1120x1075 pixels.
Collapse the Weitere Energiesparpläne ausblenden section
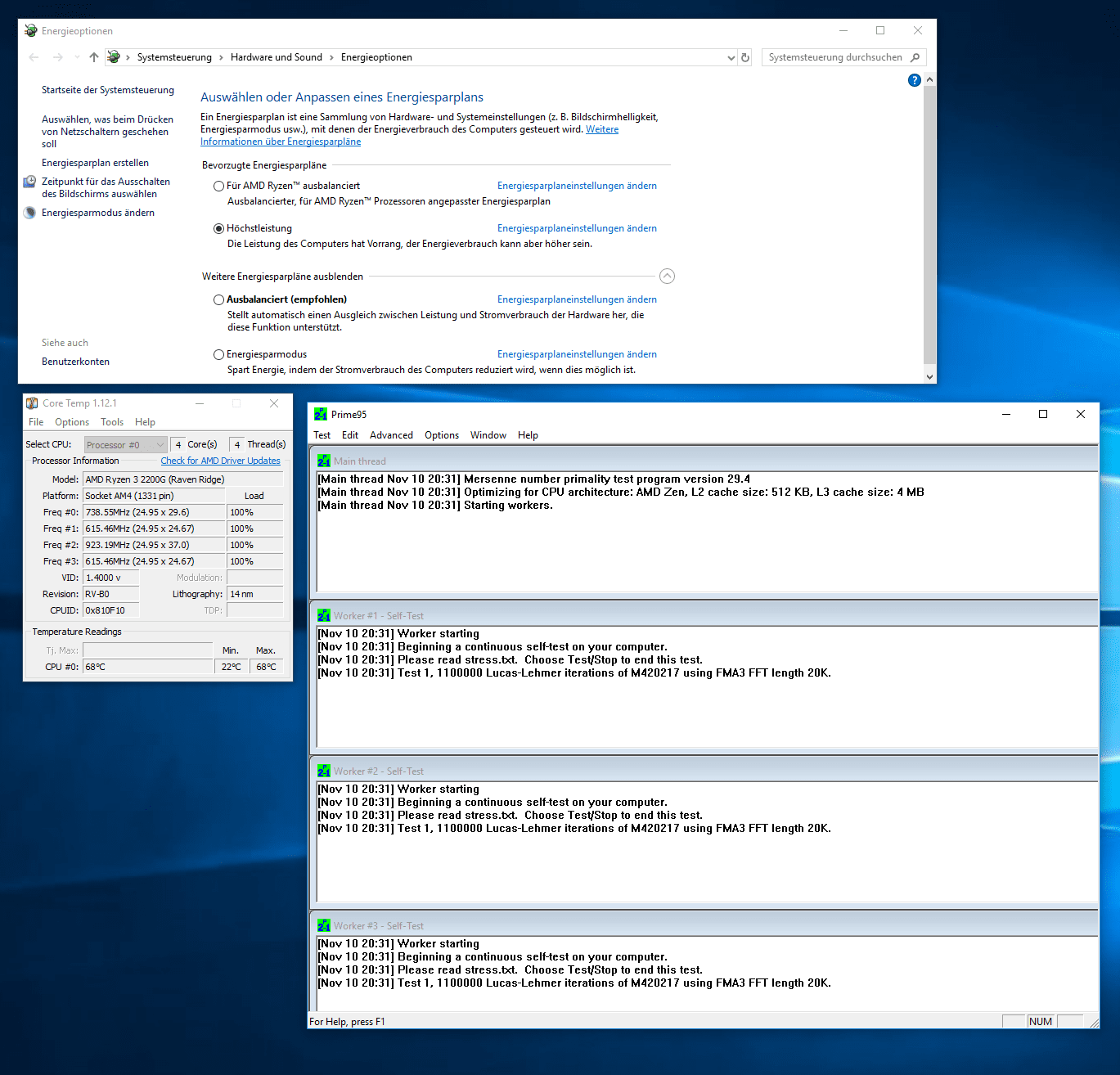667,277
